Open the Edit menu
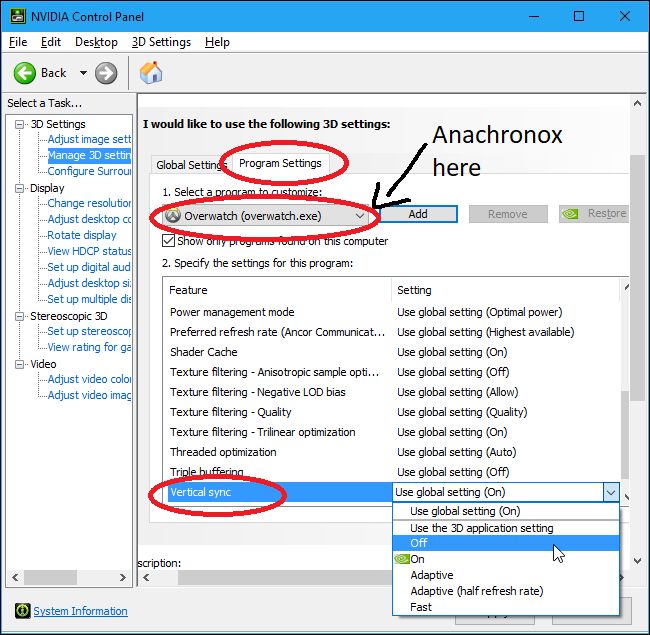The width and height of the screenshot is (650, 635). click(x=51, y=42)
